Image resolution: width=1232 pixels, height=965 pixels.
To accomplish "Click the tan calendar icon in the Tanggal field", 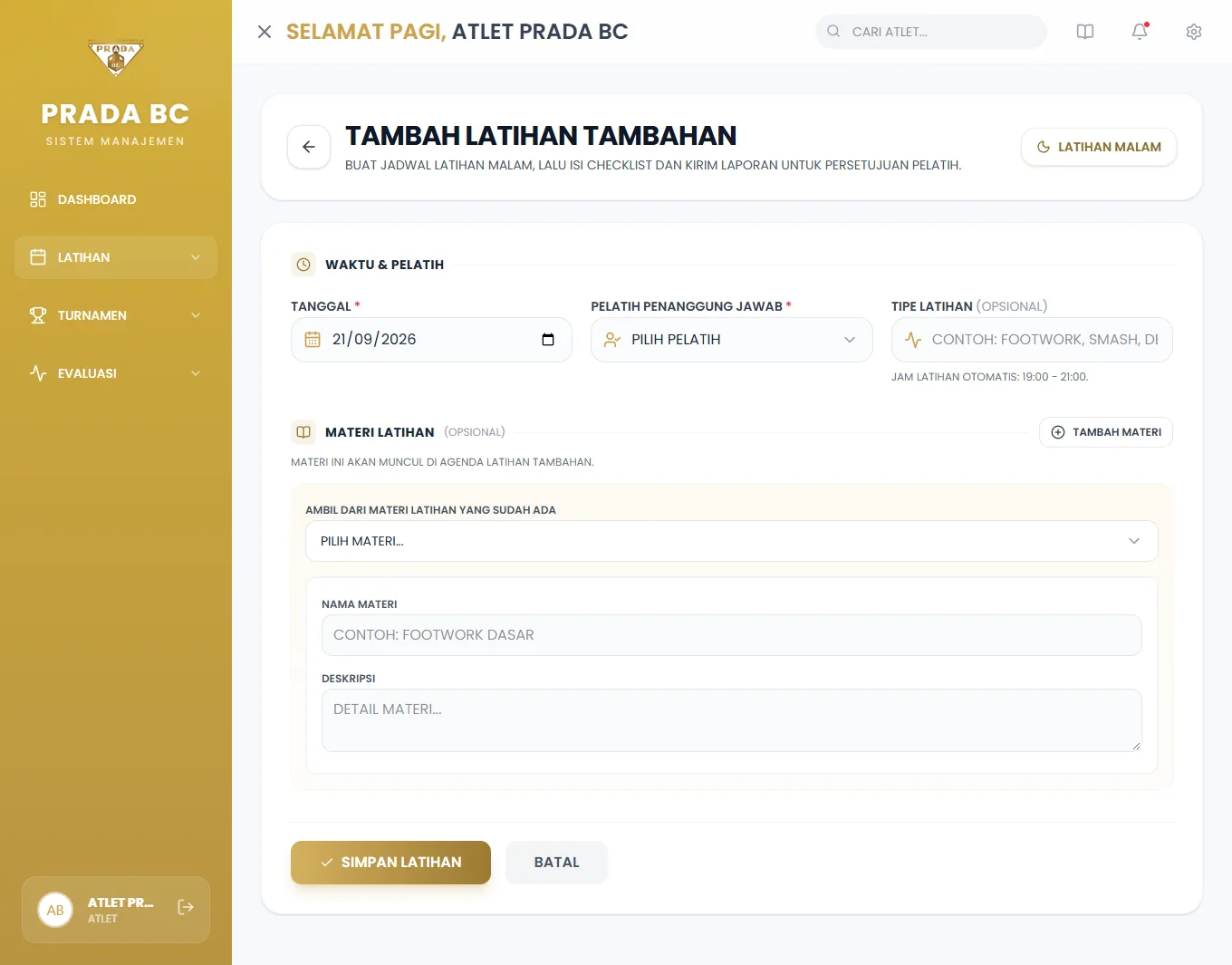I will 313,340.
